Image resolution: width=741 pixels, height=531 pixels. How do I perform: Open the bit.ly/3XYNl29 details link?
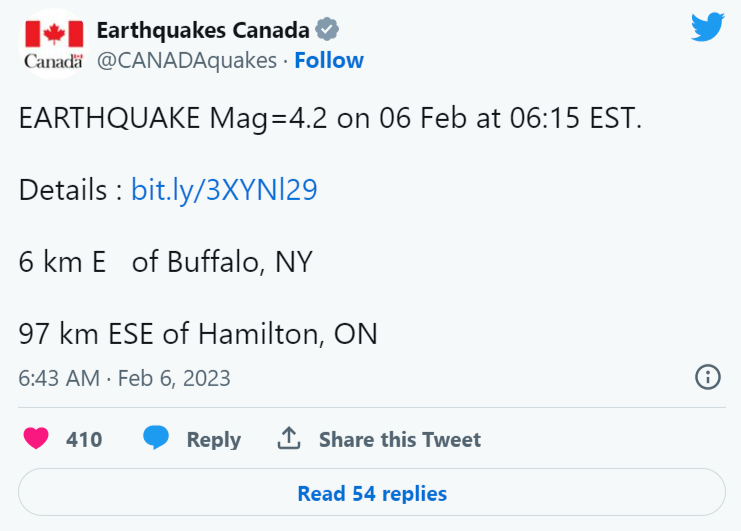[224, 190]
